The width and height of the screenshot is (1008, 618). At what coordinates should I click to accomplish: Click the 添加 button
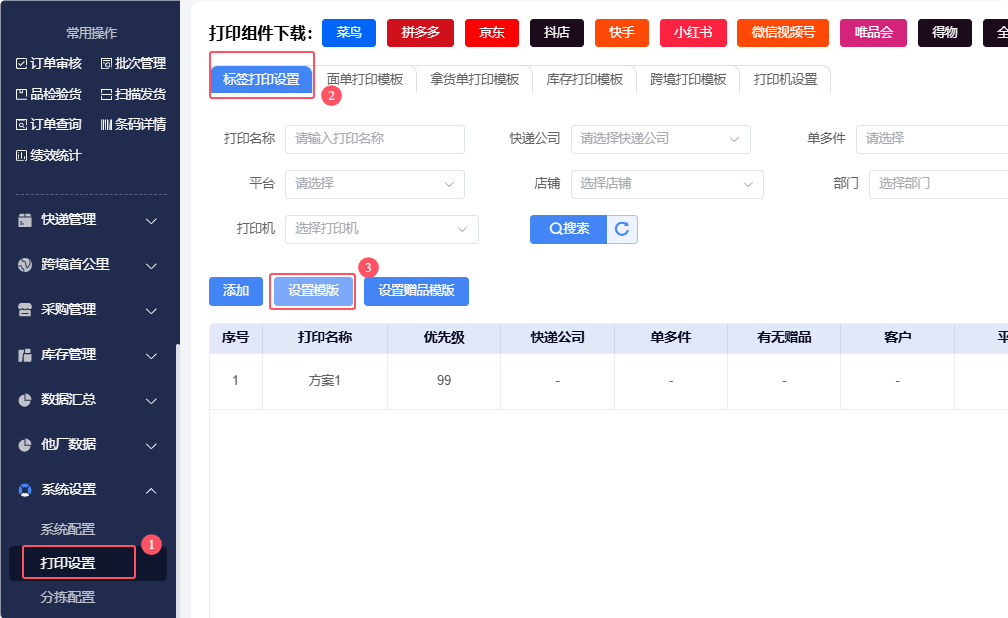[x=236, y=291]
